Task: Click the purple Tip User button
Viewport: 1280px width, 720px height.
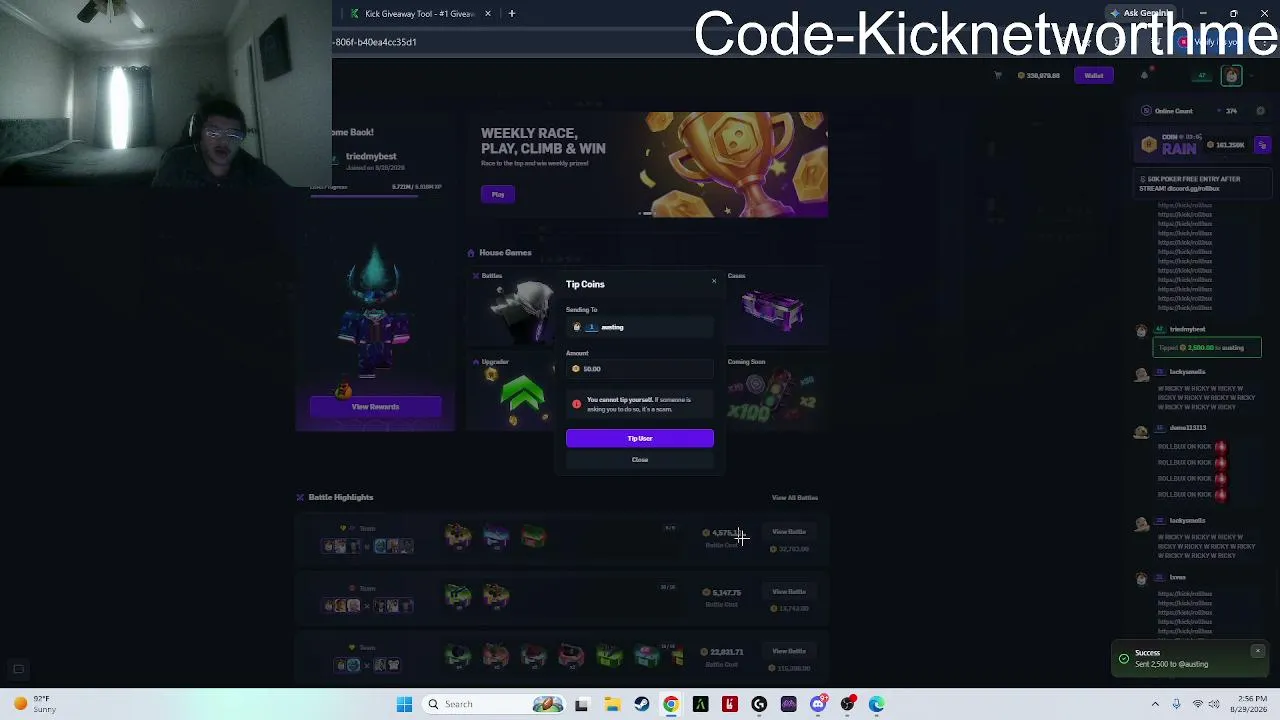Action: [640, 438]
